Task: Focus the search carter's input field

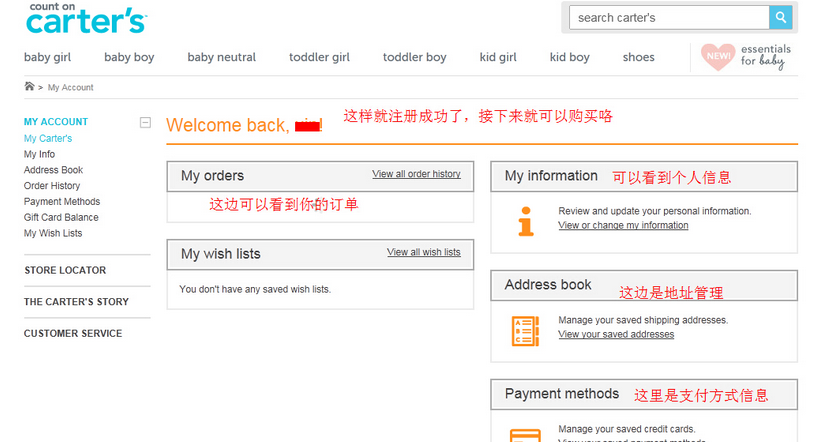Action: pyautogui.click(x=669, y=18)
